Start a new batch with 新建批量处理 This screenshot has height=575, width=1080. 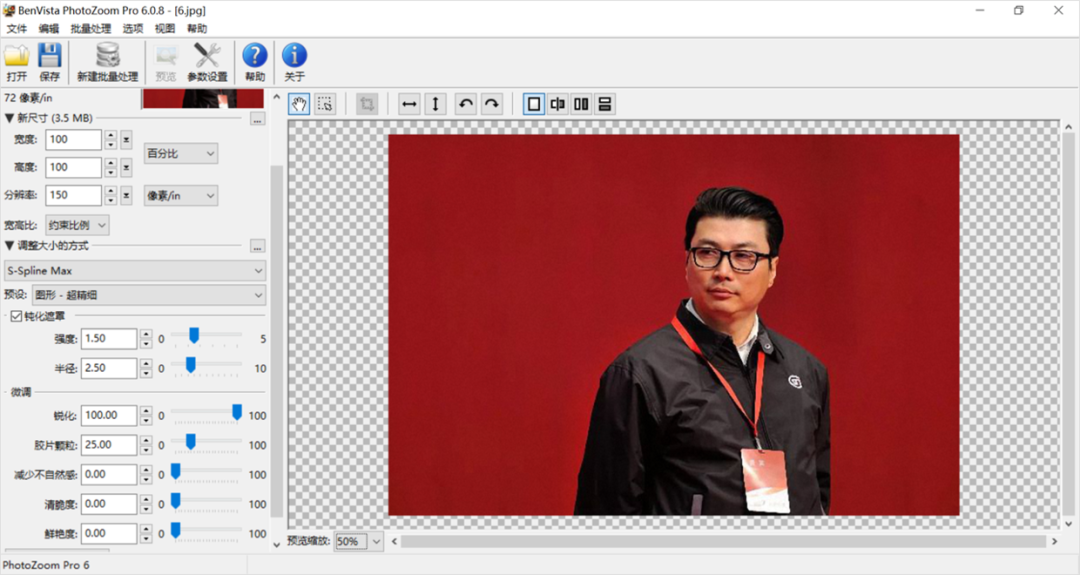tap(107, 63)
